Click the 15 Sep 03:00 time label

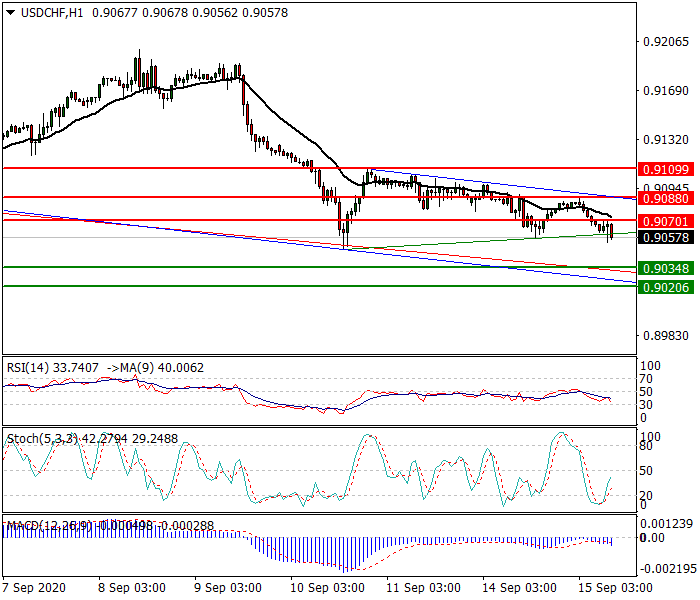616,588
